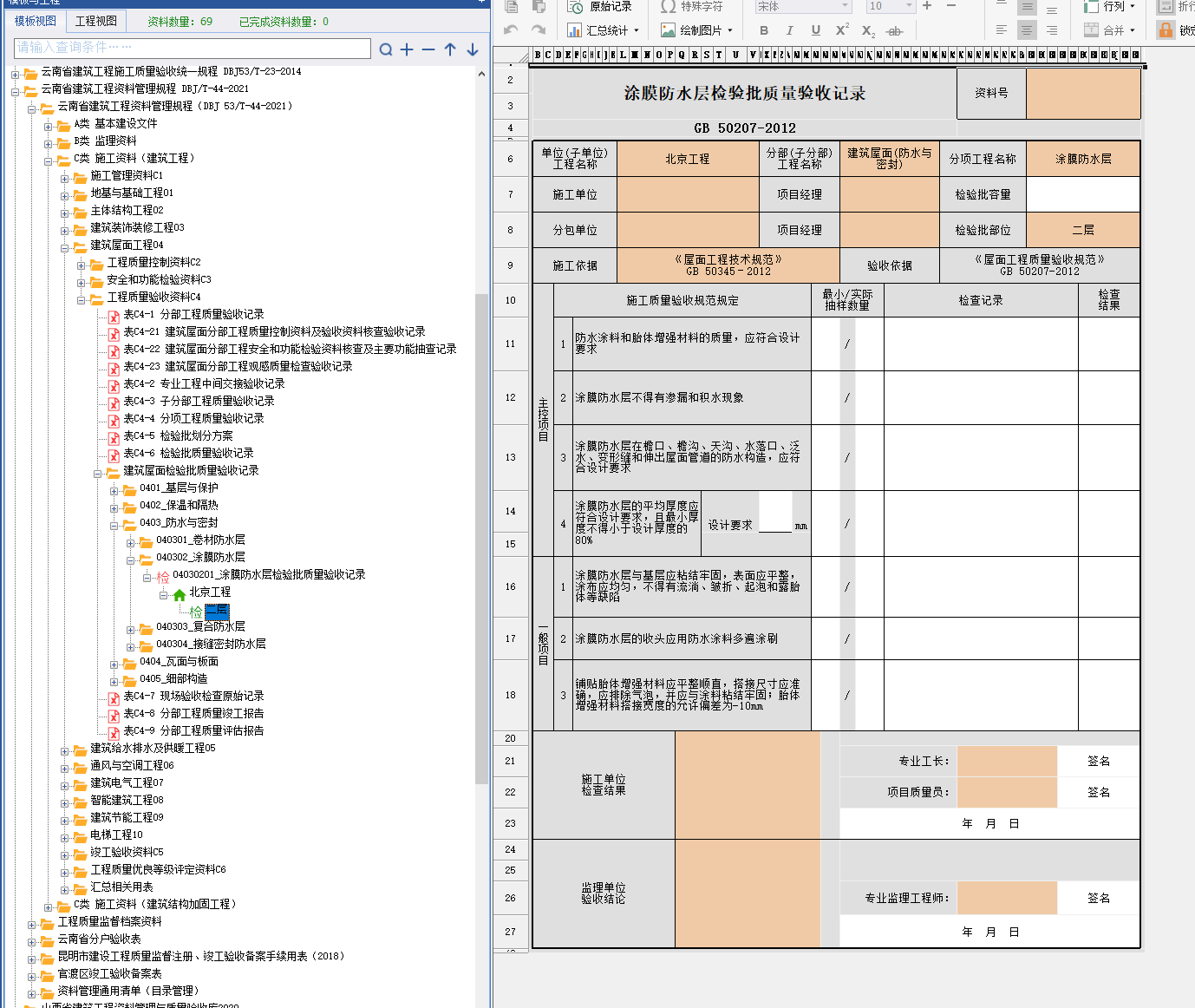Decrease font size with minus icon

click(951, 6)
